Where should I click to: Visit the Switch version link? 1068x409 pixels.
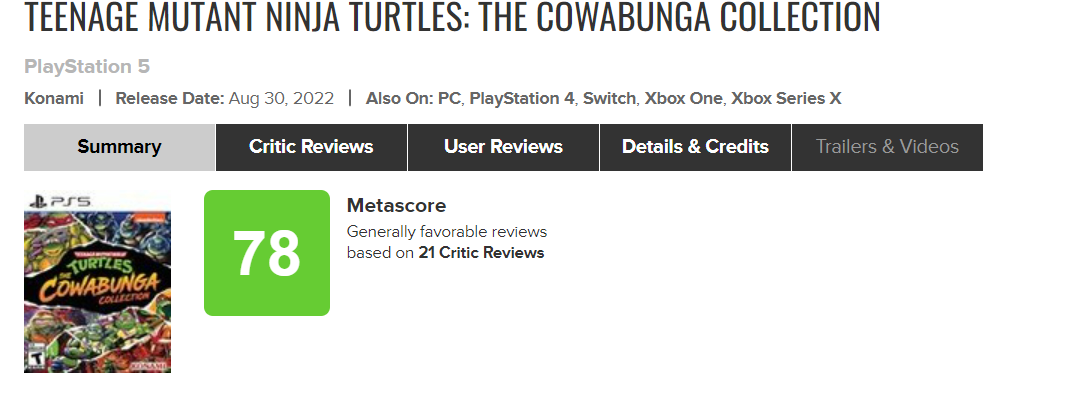pyautogui.click(x=609, y=98)
